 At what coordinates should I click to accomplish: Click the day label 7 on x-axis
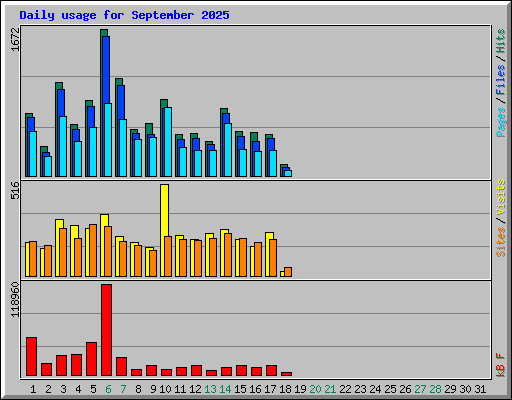pyautogui.click(x=123, y=389)
